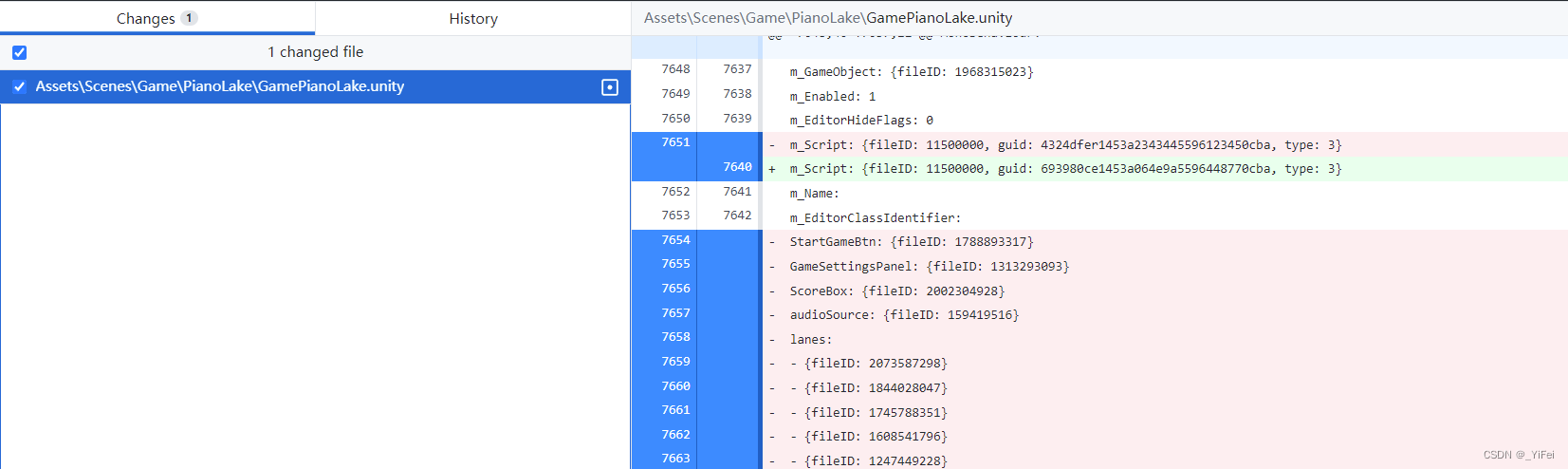
Task: Open the History tab
Action: (x=472, y=18)
